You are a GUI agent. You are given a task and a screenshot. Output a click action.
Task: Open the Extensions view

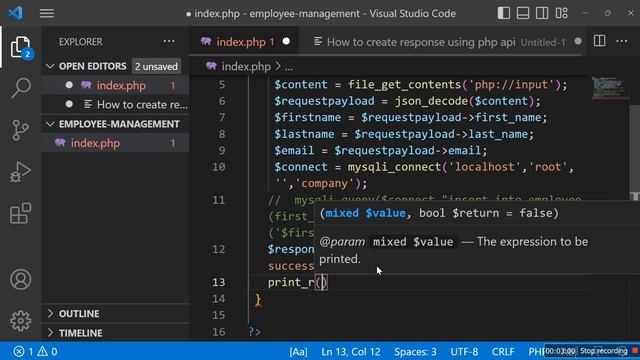20,213
